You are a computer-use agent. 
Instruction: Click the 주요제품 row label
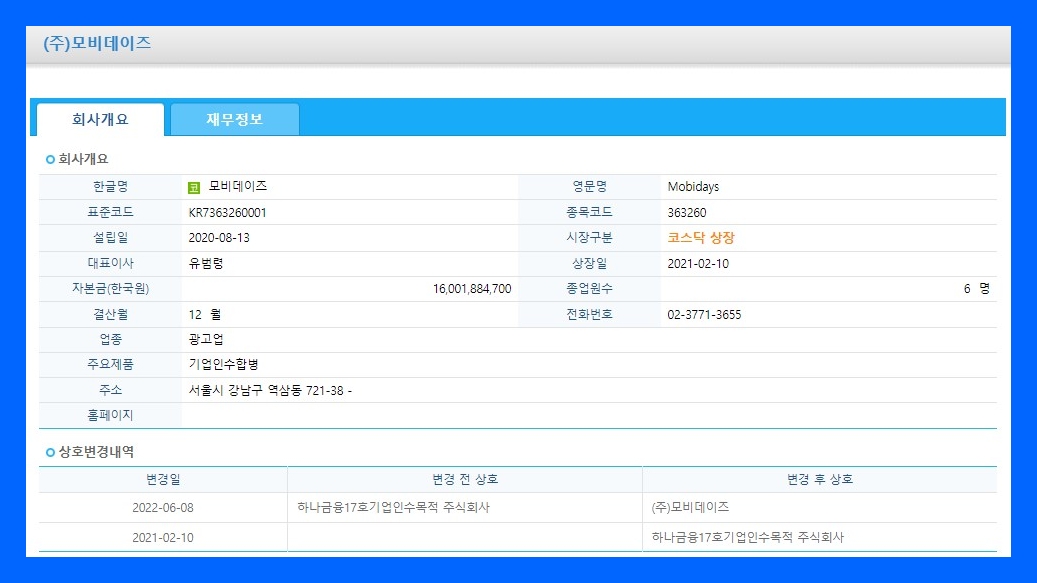[x=110, y=365]
